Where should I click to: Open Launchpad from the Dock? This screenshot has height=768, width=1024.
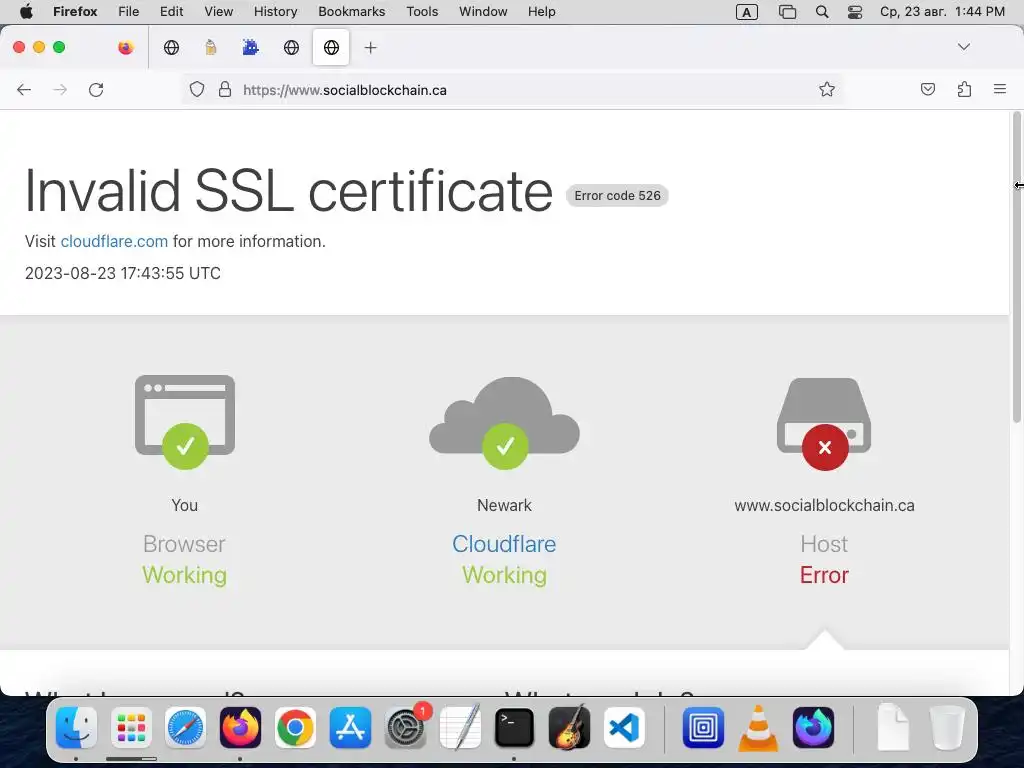pos(131,728)
